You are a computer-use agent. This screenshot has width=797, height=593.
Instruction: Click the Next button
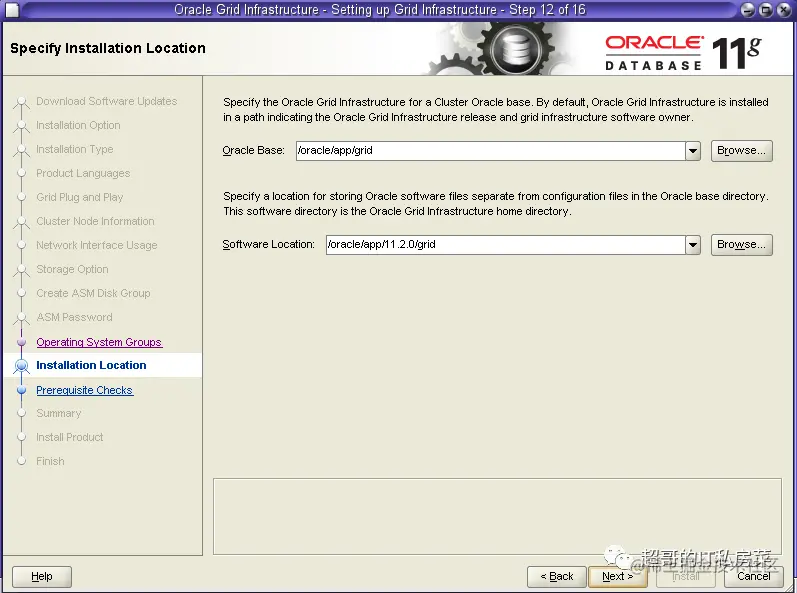click(617, 577)
